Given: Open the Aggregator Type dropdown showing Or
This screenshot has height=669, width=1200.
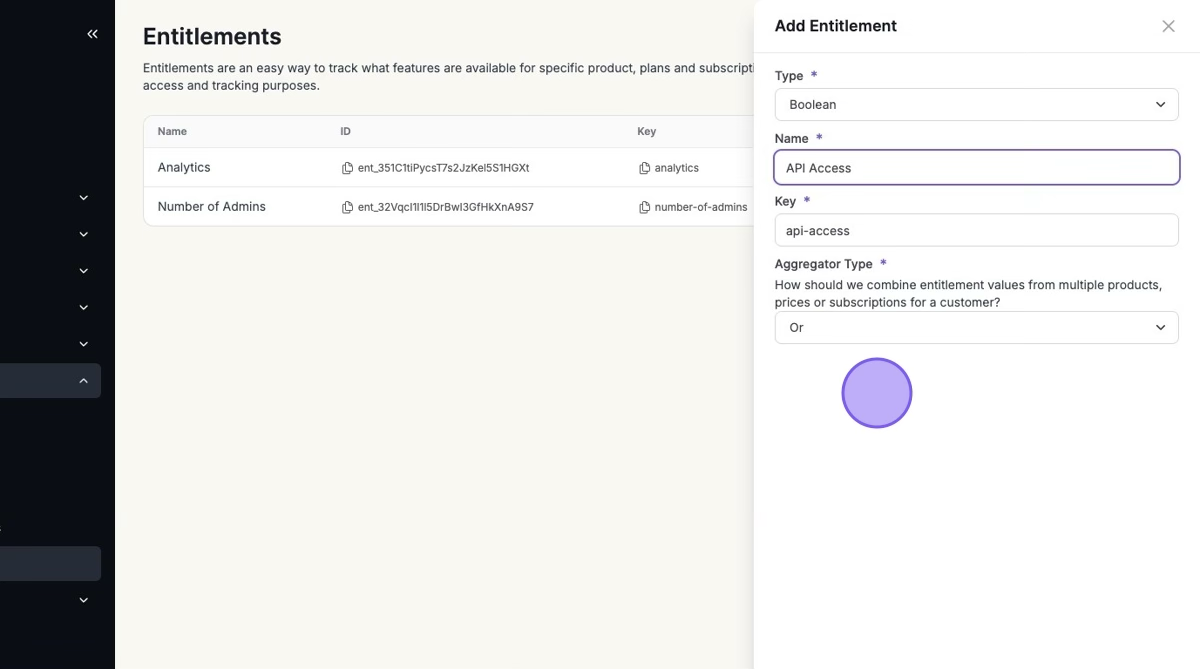Looking at the screenshot, I should click(976, 328).
